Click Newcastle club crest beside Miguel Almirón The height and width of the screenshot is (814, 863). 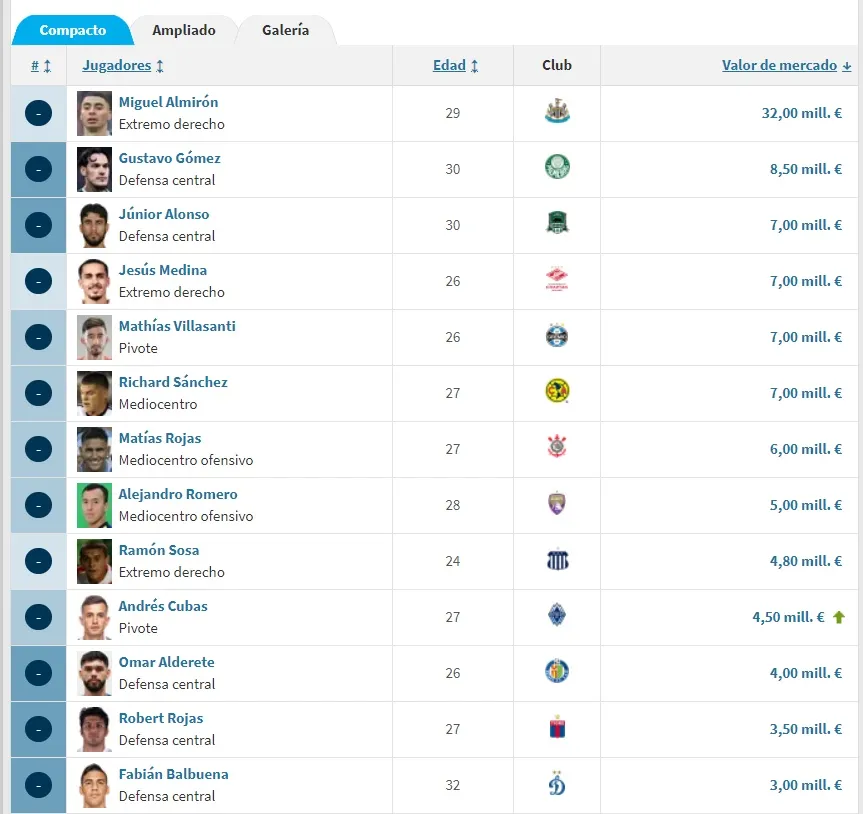tap(556, 112)
